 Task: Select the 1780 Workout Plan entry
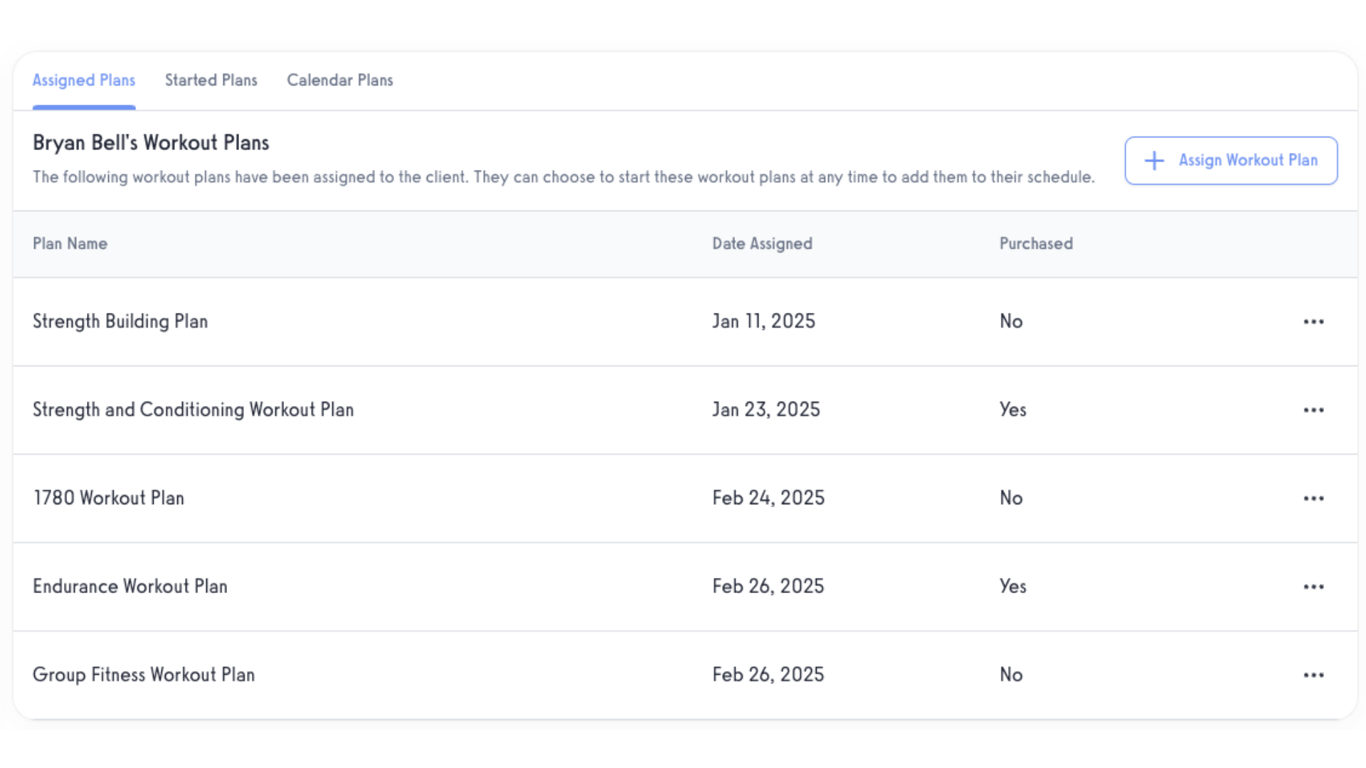point(108,498)
